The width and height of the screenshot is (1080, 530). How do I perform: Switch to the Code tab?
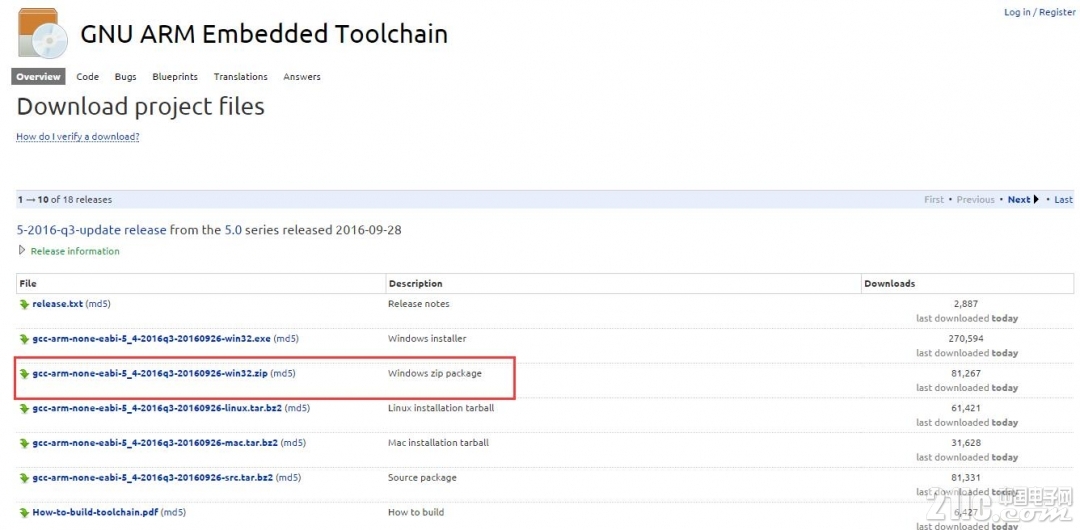[x=87, y=77]
